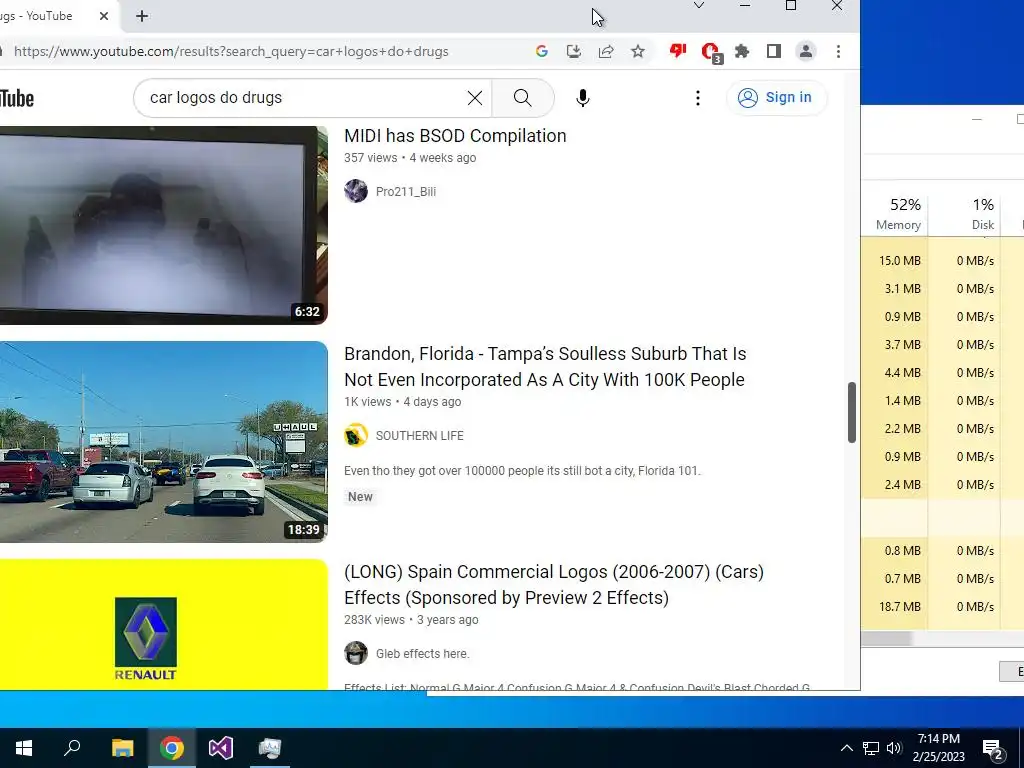
Task: Go to Gleb effects here channel name
Action: tap(423, 654)
